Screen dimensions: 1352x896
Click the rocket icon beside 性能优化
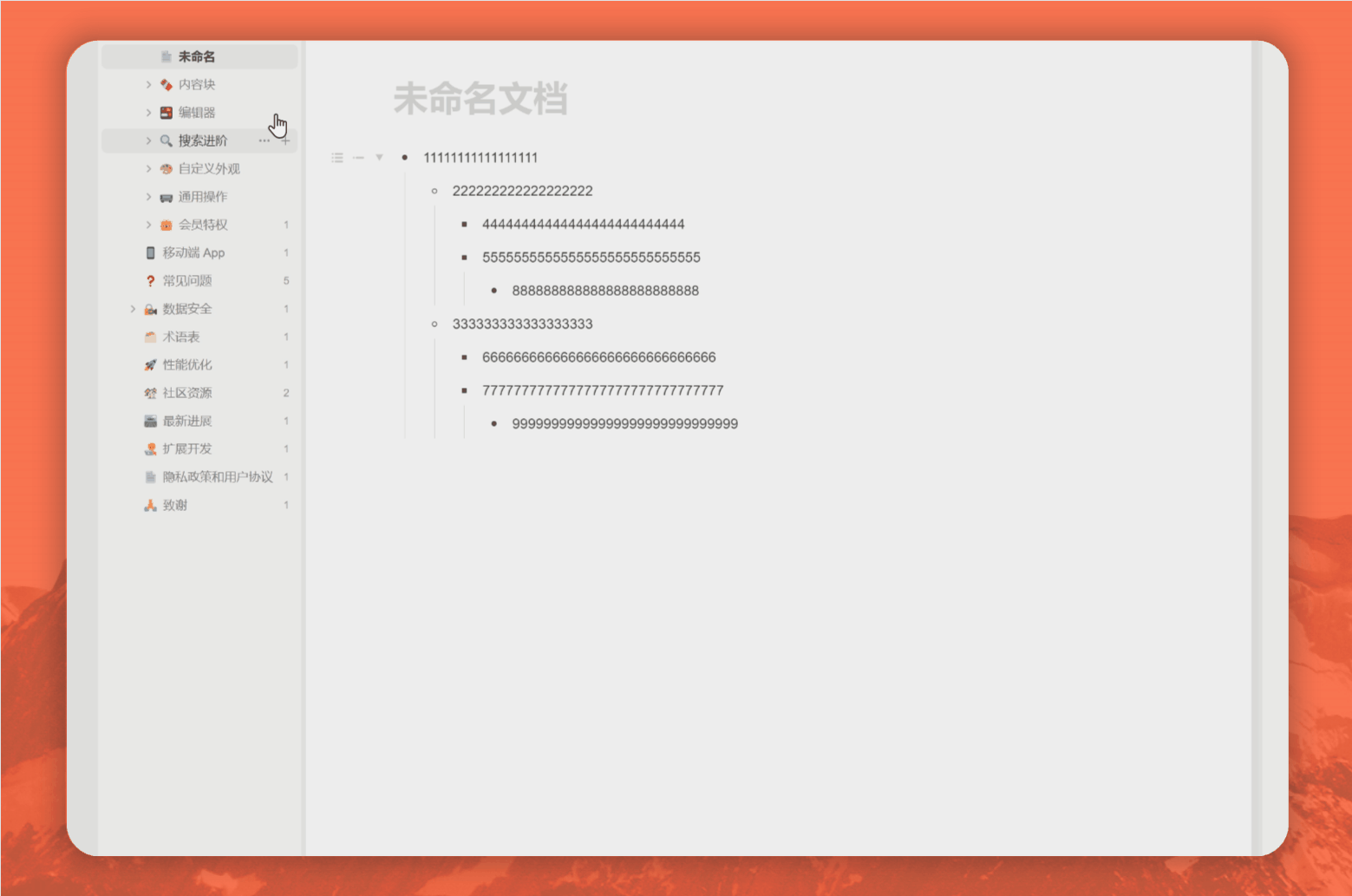click(x=150, y=364)
